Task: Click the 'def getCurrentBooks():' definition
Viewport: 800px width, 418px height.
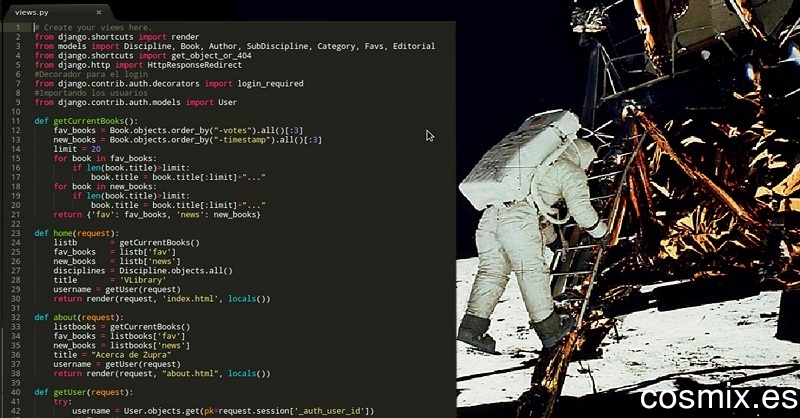Action: point(86,121)
